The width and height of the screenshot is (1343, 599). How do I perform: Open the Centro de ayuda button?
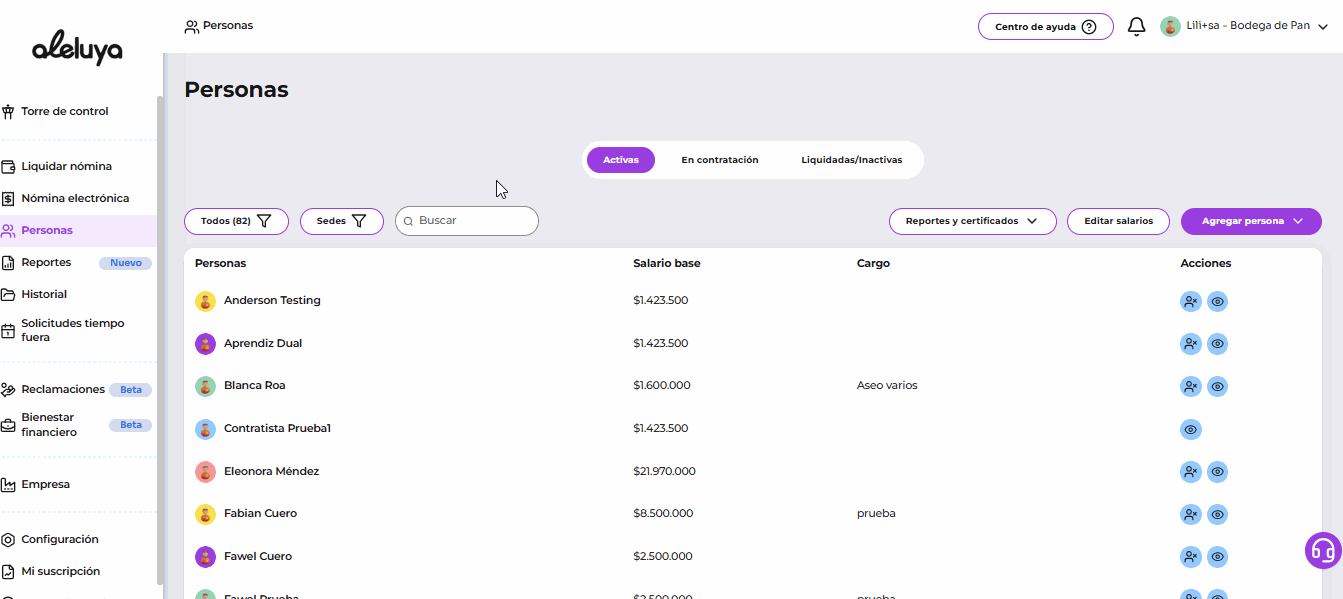(1045, 27)
